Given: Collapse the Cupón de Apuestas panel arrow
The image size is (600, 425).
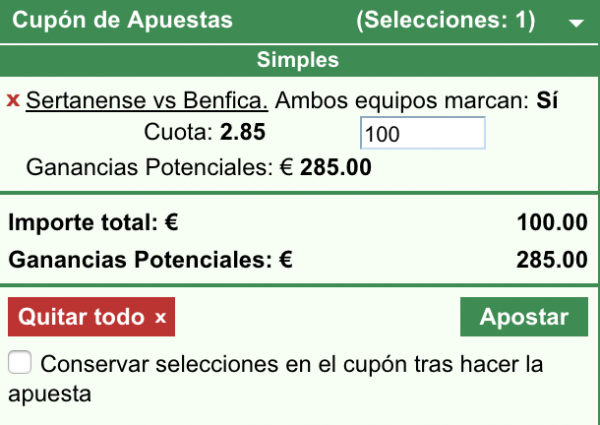Looking at the screenshot, I should [x=574, y=22].
